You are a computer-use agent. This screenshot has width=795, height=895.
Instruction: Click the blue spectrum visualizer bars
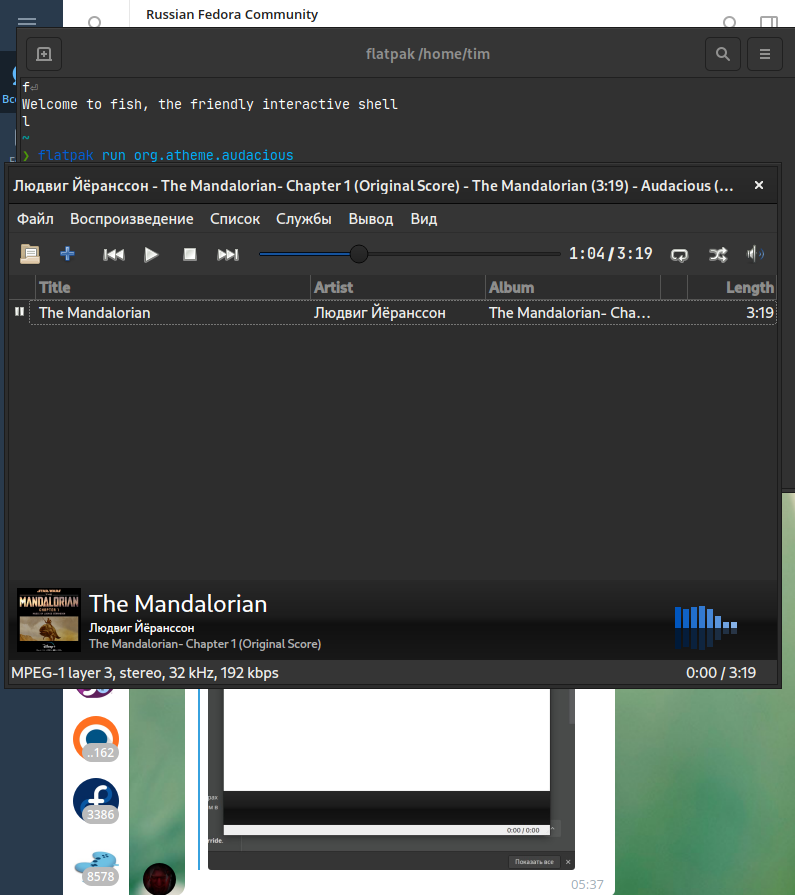tap(706, 627)
